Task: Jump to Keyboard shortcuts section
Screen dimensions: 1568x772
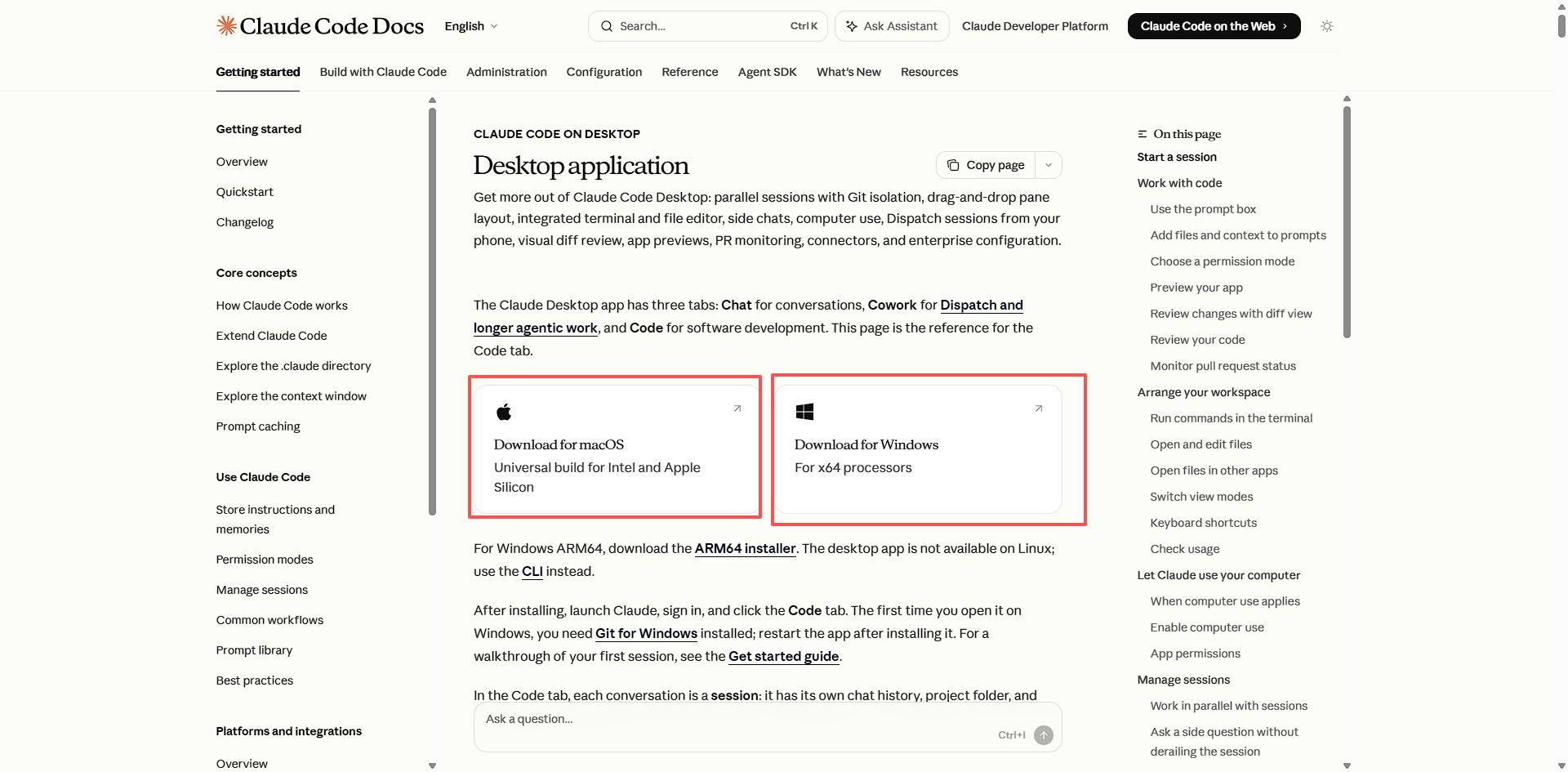Action: (x=1204, y=523)
